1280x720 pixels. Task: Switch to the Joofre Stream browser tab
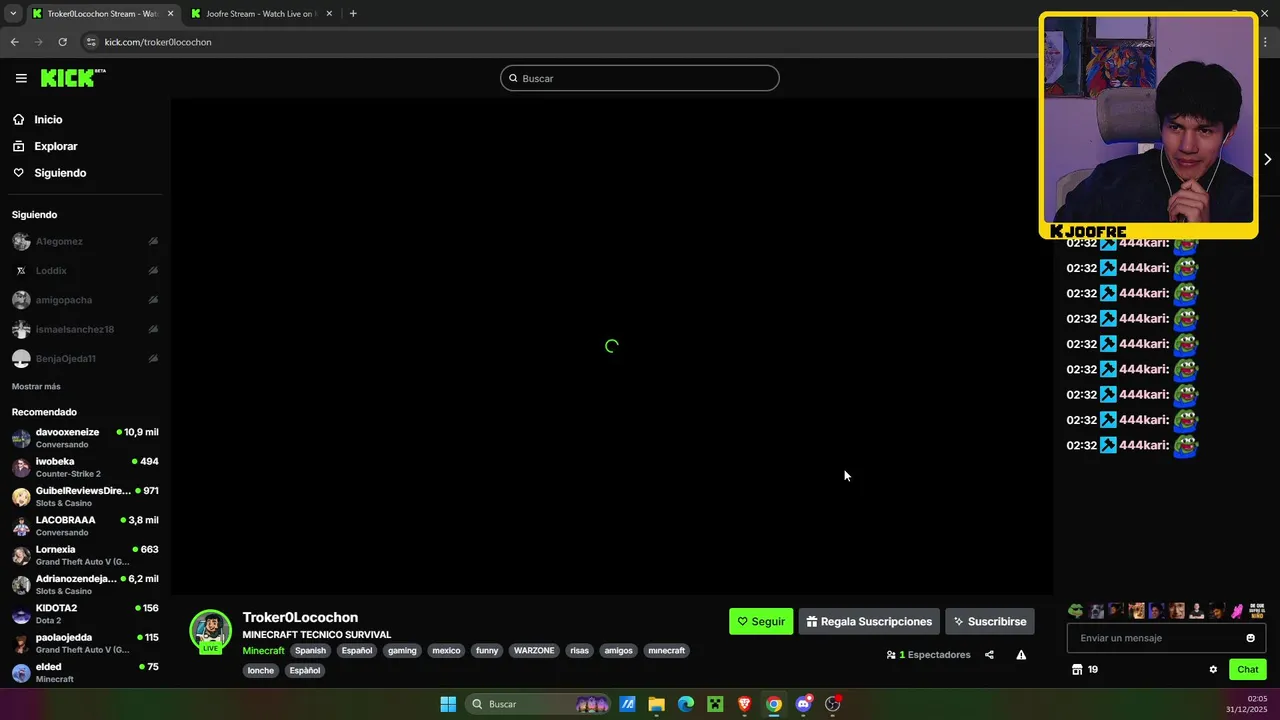[x=261, y=14]
